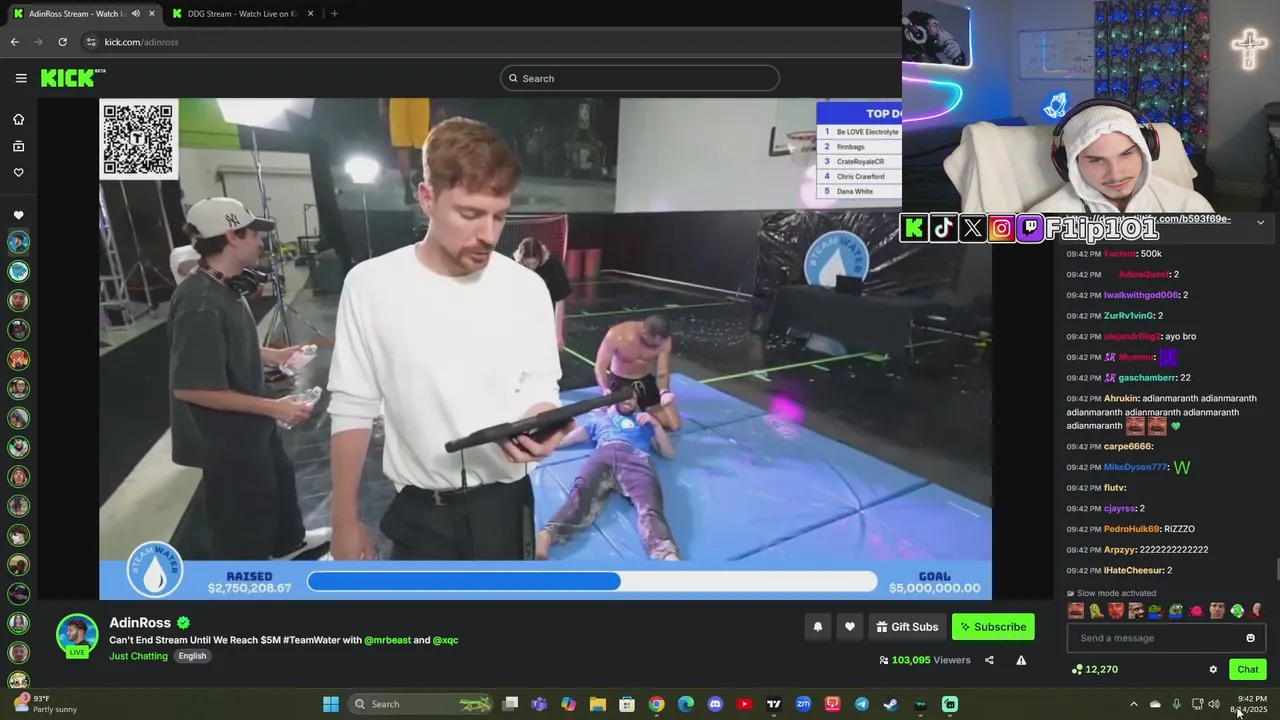Click the Gift Subs button

[x=907, y=627]
